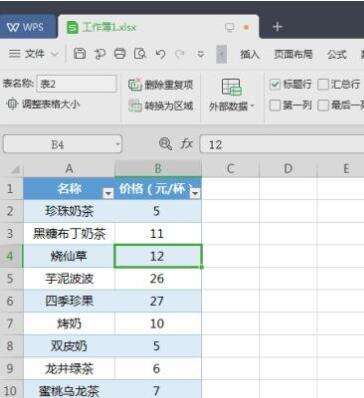The width and height of the screenshot is (364, 398).
Task: Open the 页面布局 ribbon tab
Action: click(293, 54)
